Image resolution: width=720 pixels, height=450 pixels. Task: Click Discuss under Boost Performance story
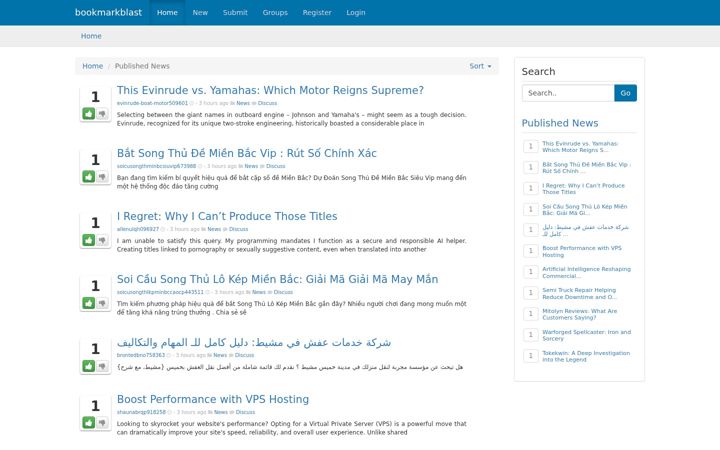tap(245, 412)
